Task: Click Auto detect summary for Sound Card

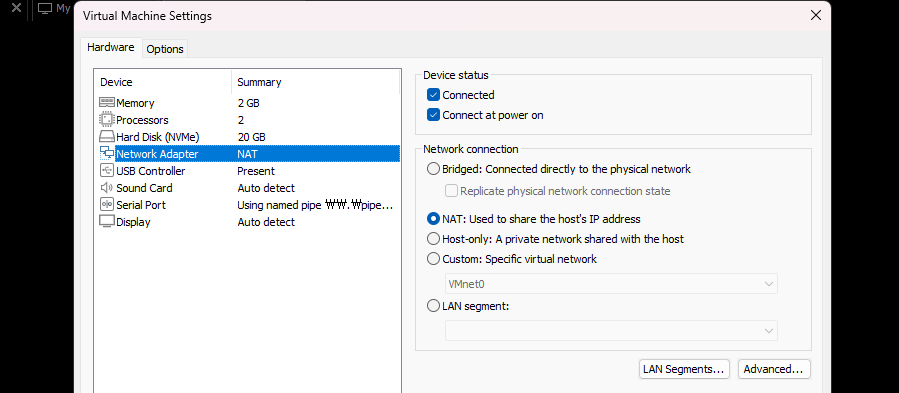Action: (x=266, y=188)
